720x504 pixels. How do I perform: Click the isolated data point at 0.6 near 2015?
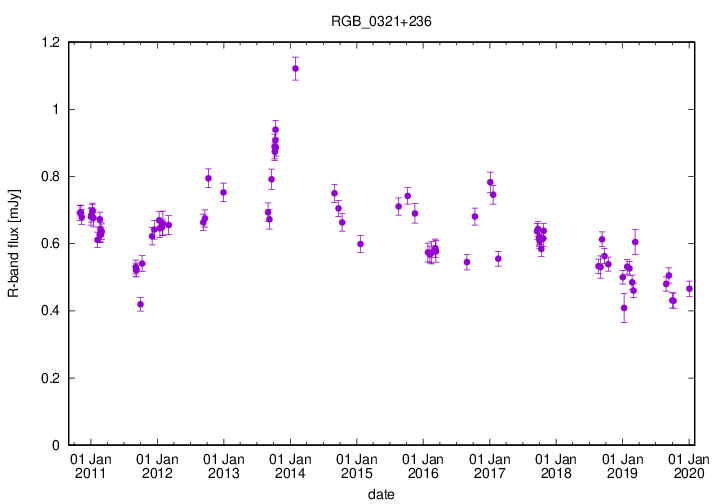pyautogui.click(x=360, y=244)
